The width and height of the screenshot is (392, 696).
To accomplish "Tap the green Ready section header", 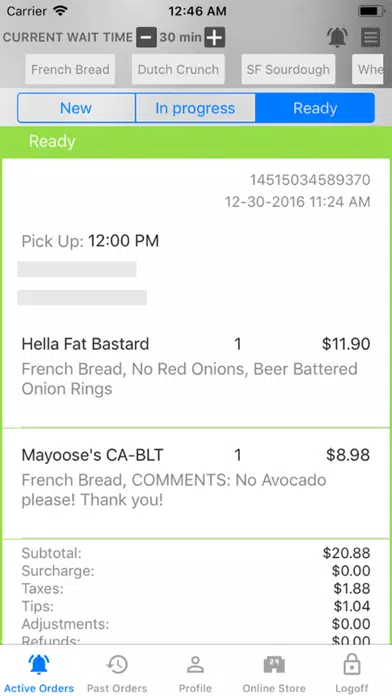I will tap(196, 142).
